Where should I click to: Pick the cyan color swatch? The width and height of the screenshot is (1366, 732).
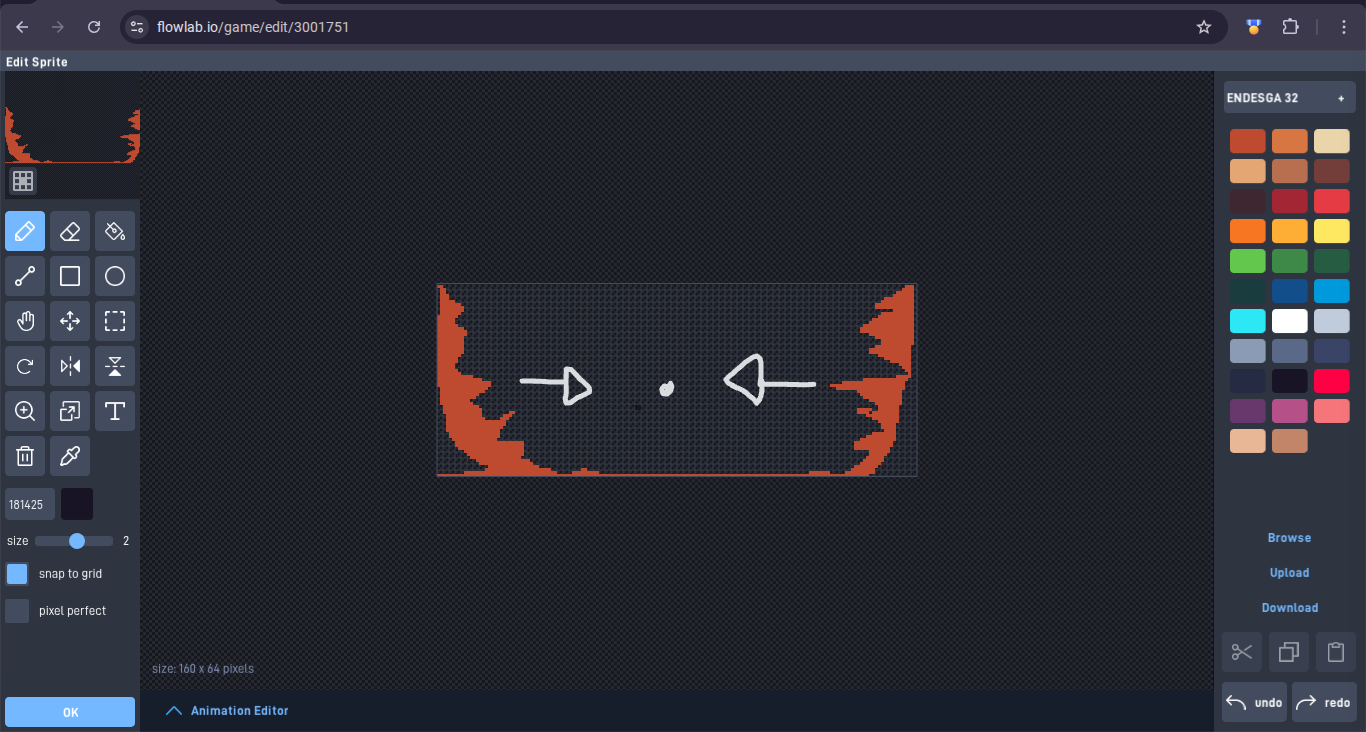pyautogui.click(x=1247, y=321)
